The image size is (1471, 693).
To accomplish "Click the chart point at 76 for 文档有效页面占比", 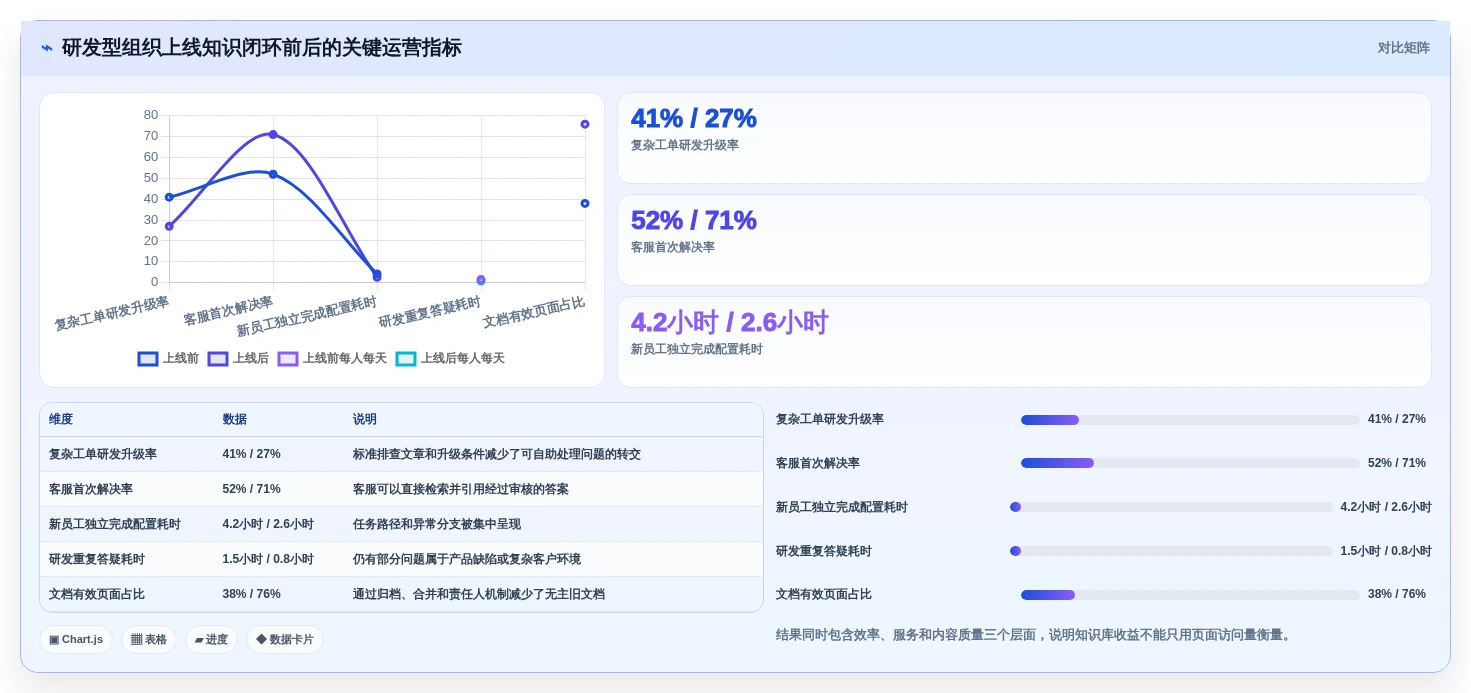I will coord(585,124).
